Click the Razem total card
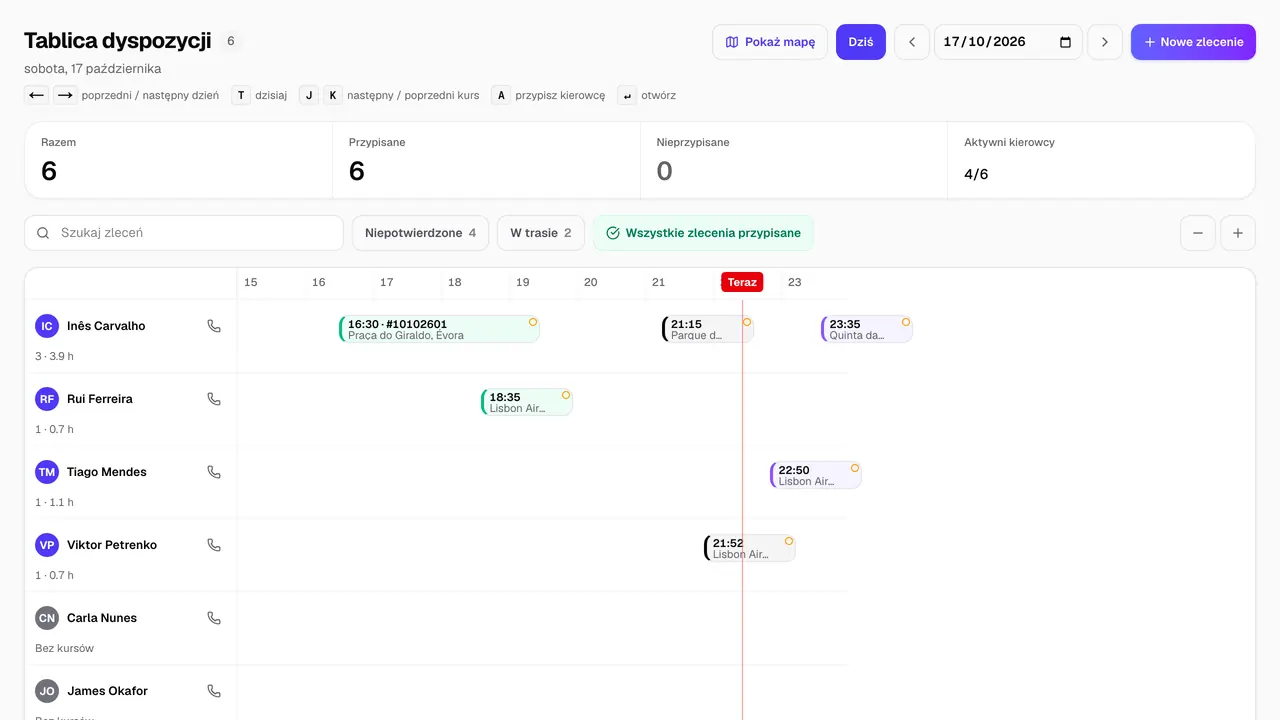Image resolution: width=1280 pixels, height=720 pixels. (178, 160)
